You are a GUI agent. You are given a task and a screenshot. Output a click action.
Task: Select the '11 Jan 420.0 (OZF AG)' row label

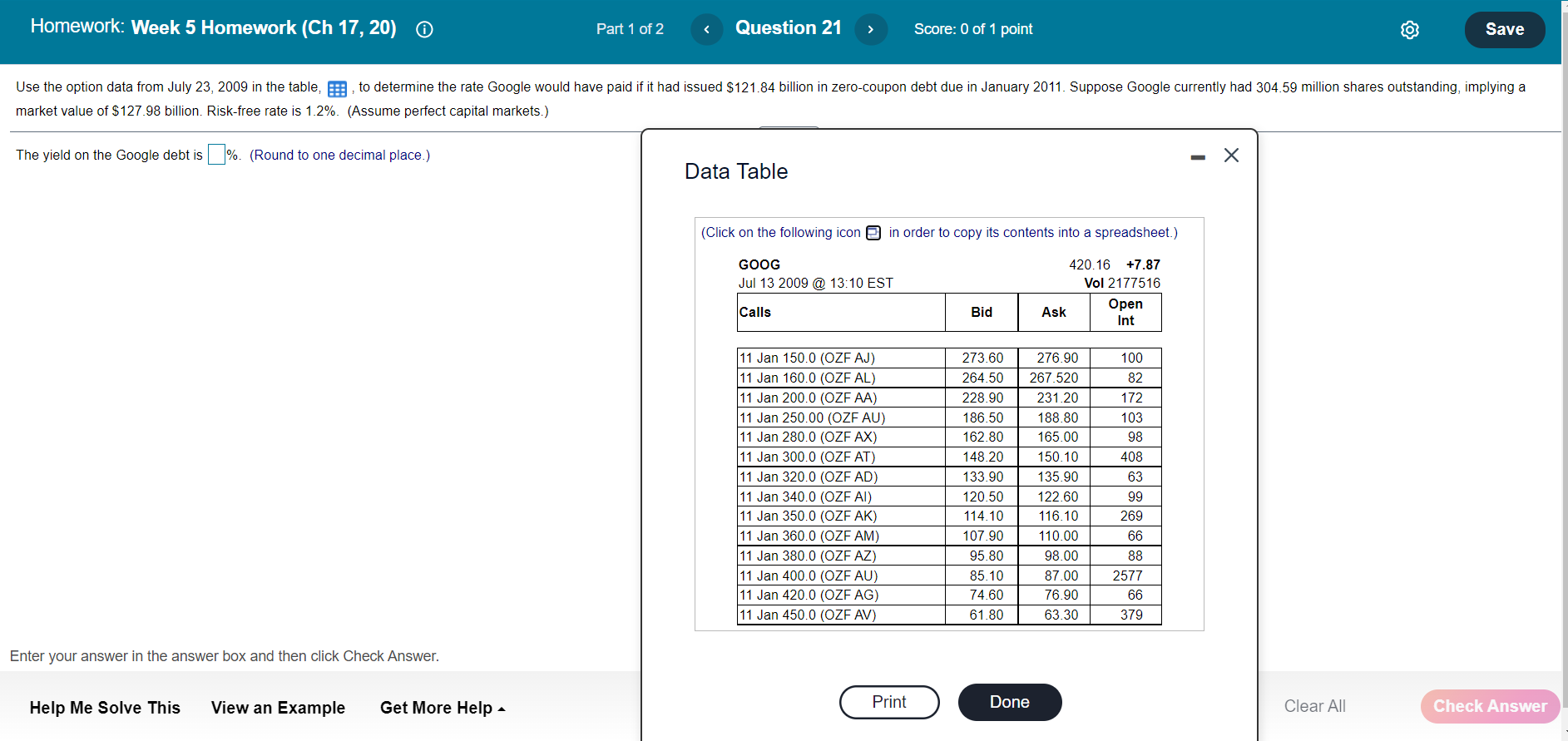click(x=809, y=595)
